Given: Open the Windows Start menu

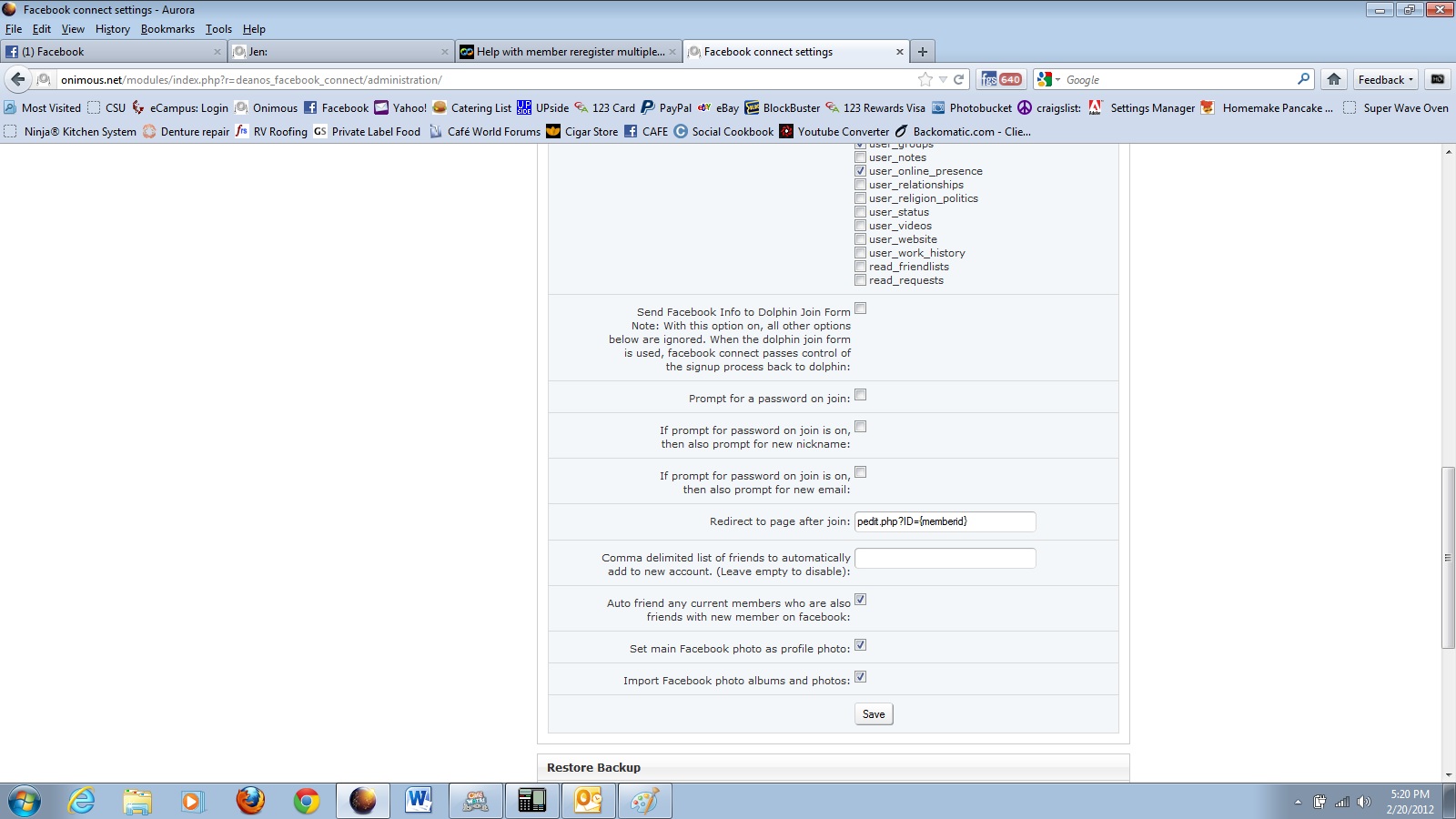Looking at the screenshot, I should coord(24,801).
